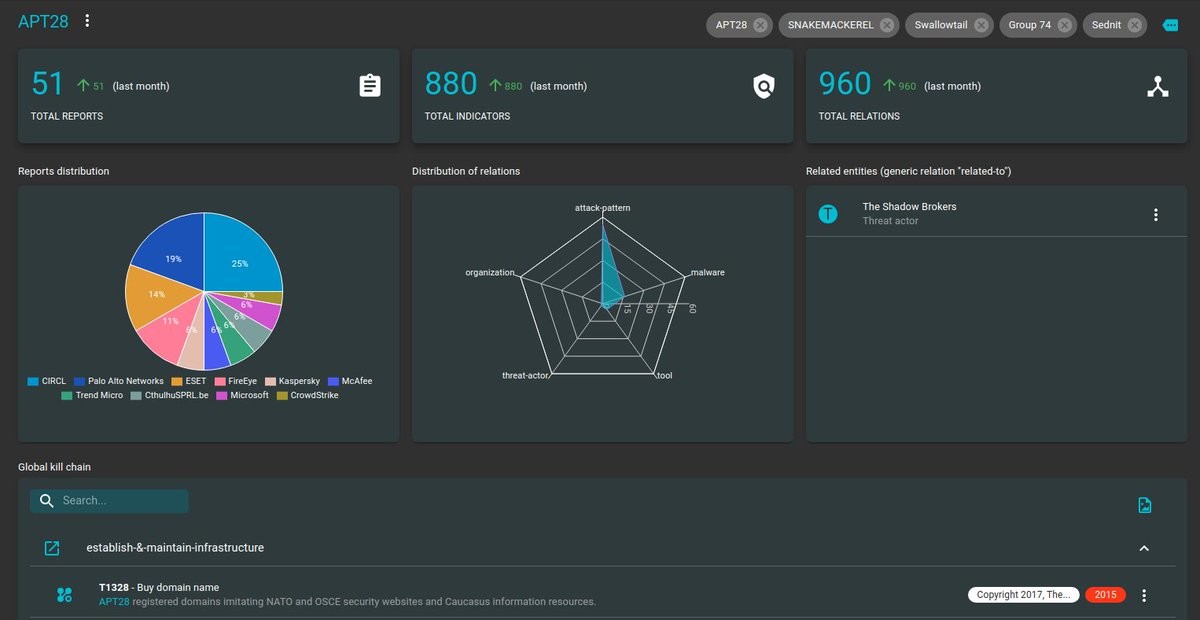Open establish-&-maintain-infrastructure in new view icon
The height and width of the screenshot is (620, 1200).
tap(52, 548)
